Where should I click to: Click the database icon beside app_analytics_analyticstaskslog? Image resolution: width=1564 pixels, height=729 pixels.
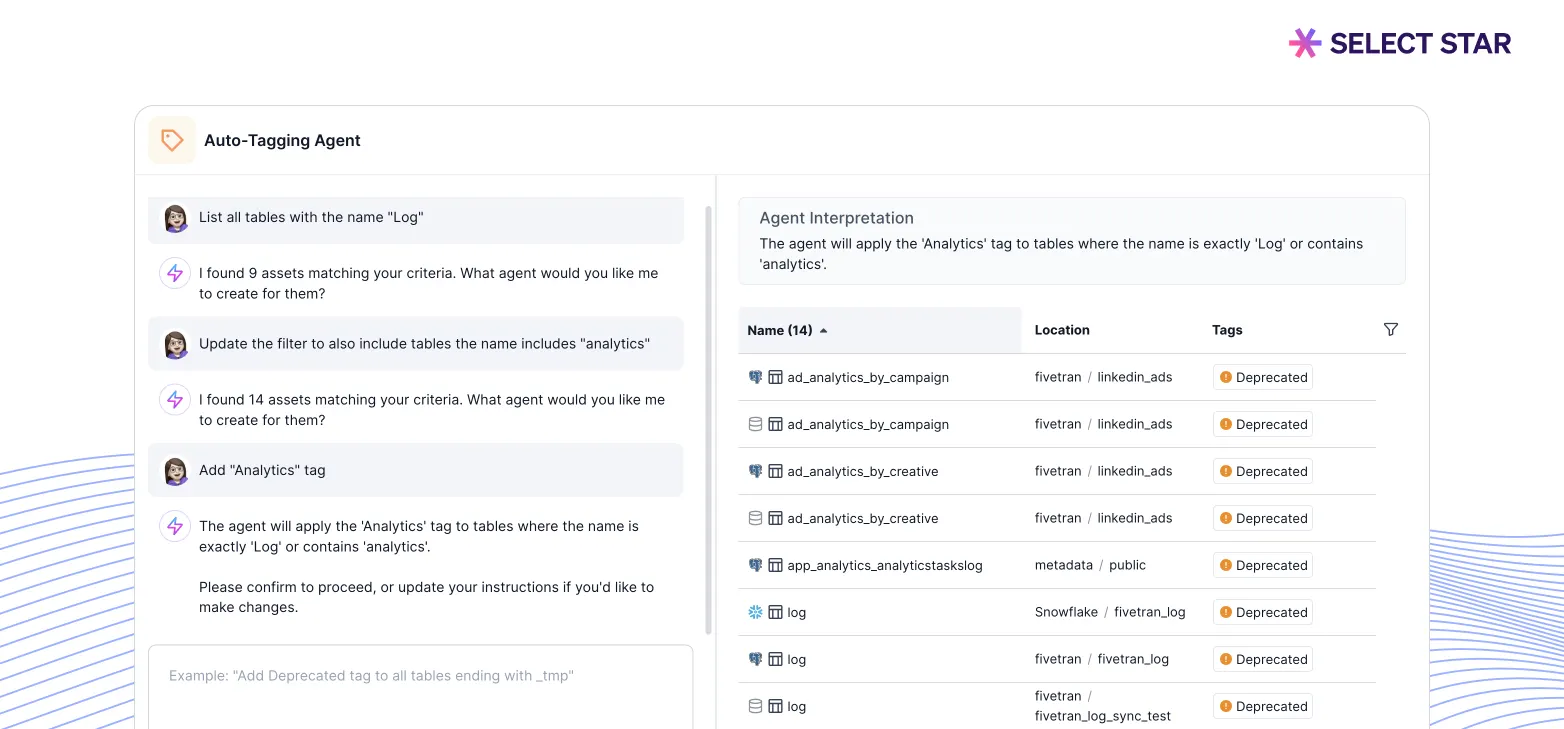(755, 565)
